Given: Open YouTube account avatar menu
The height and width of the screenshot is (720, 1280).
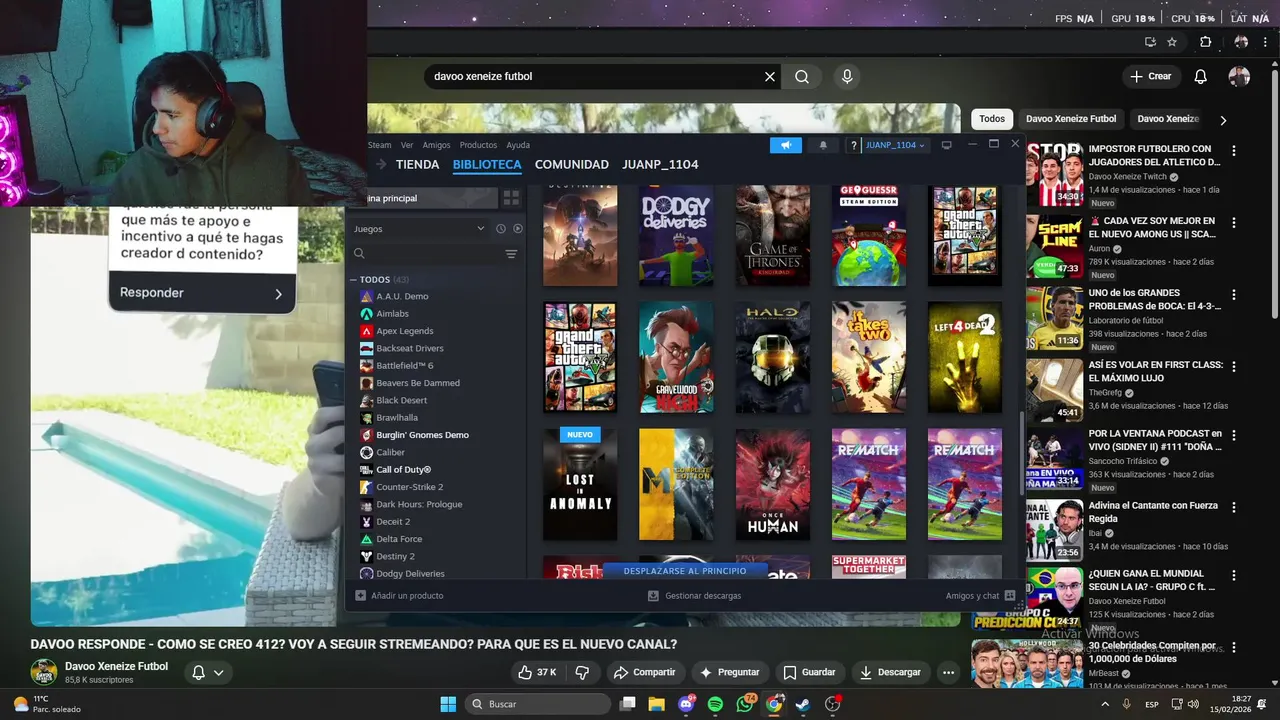Looking at the screenshot, I should pyautogui.click(x=1239, y=76).
